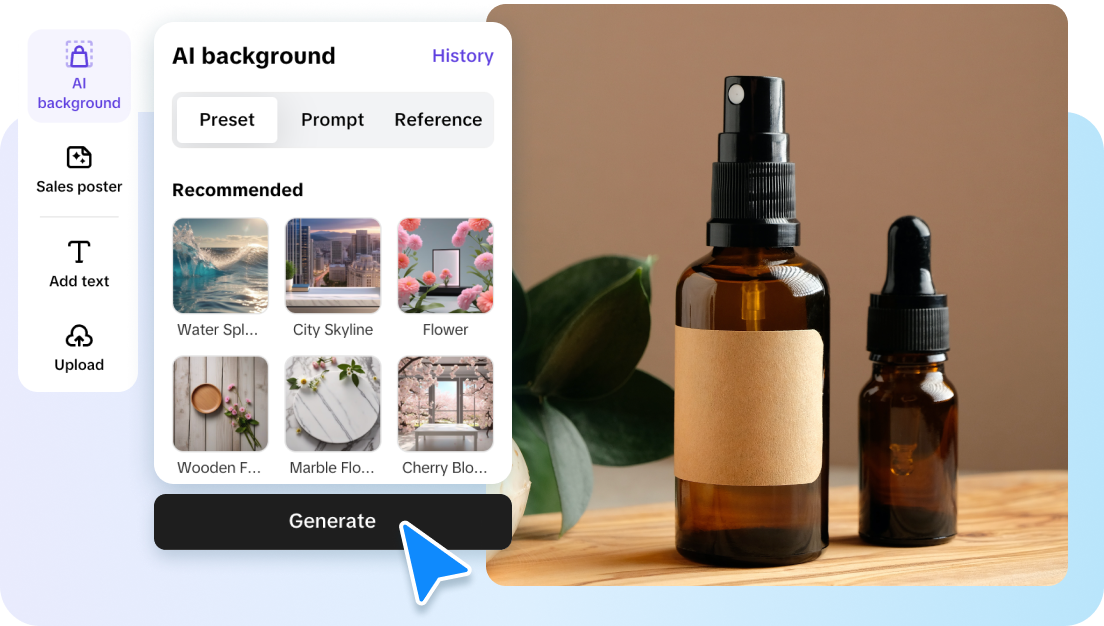Select the Marble preset thumbnail
1104x626 pixels.
pos(333,403)
